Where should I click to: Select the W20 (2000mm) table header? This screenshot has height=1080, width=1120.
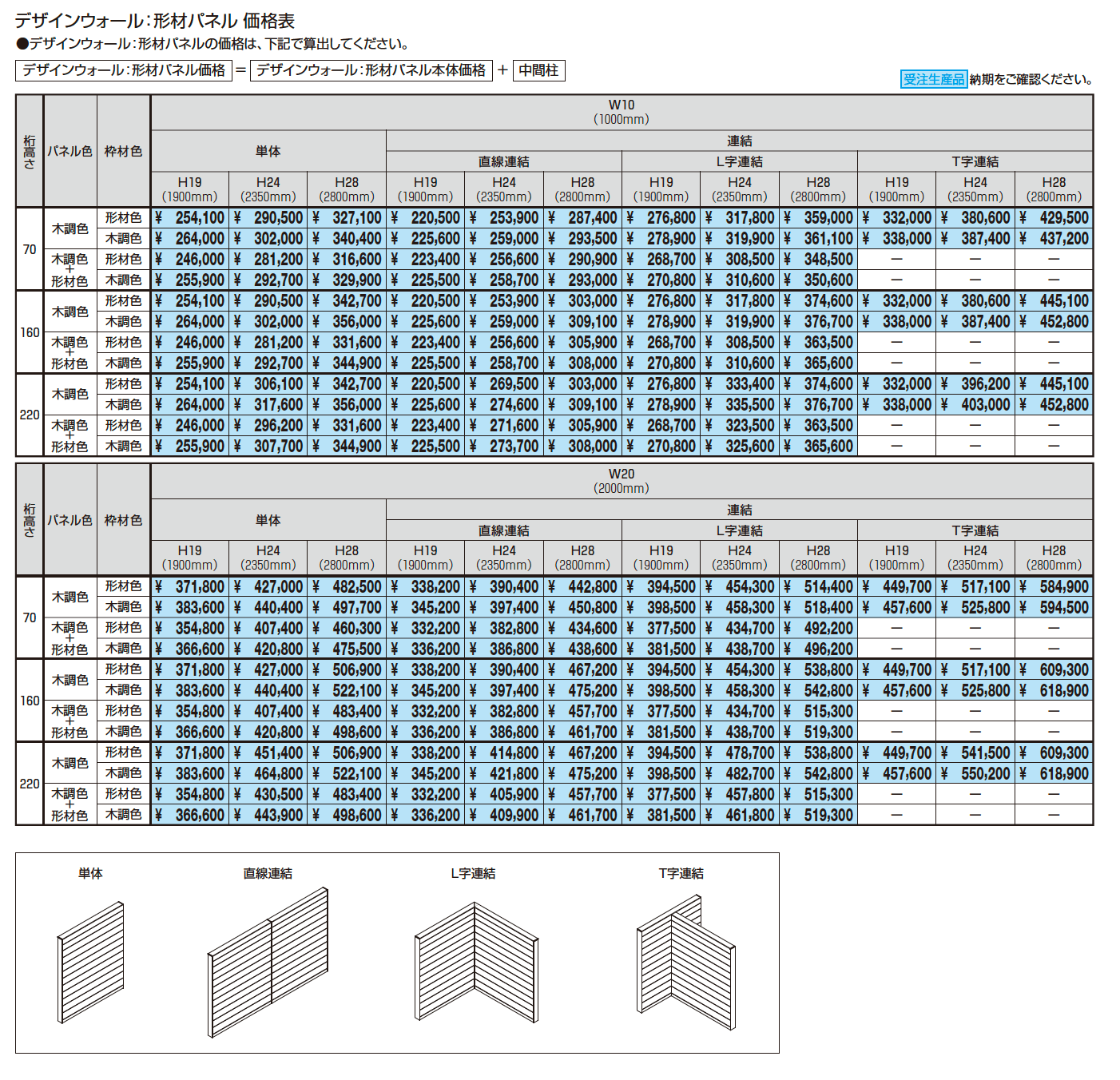pos(621,481)
